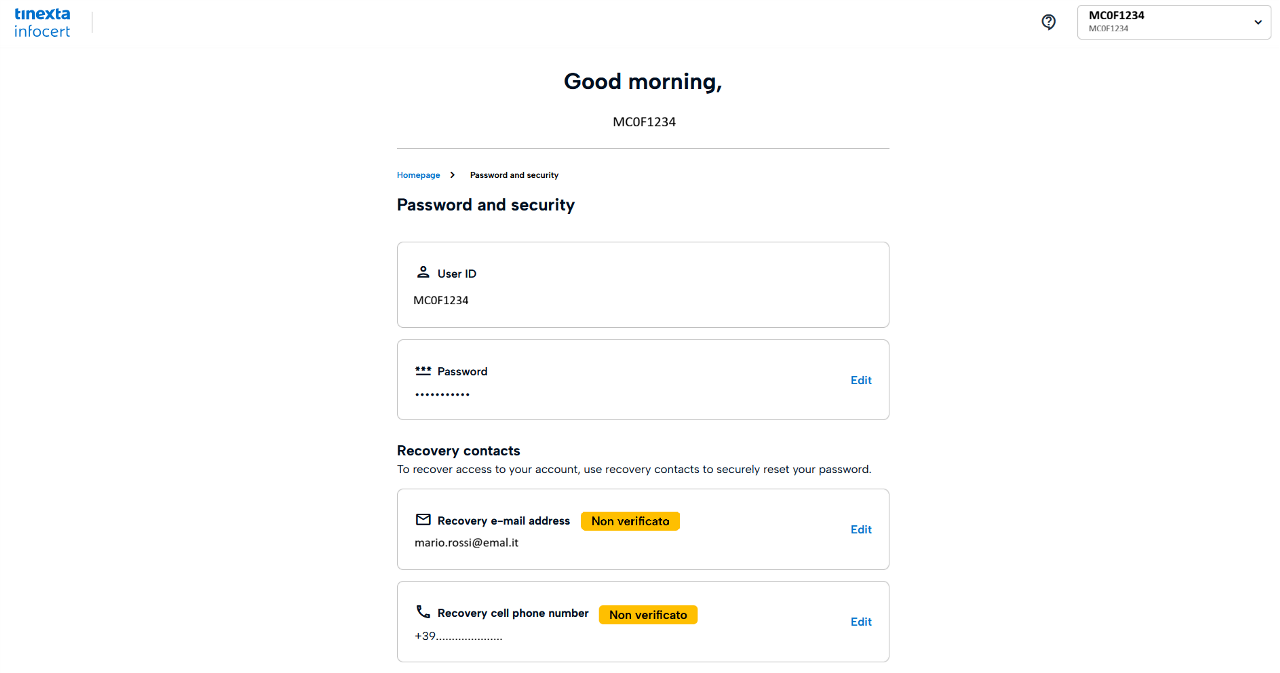Screen dimensions: 1280x673
Task: Click the e-mail Non verificato badge
Action: pos(630,521)
